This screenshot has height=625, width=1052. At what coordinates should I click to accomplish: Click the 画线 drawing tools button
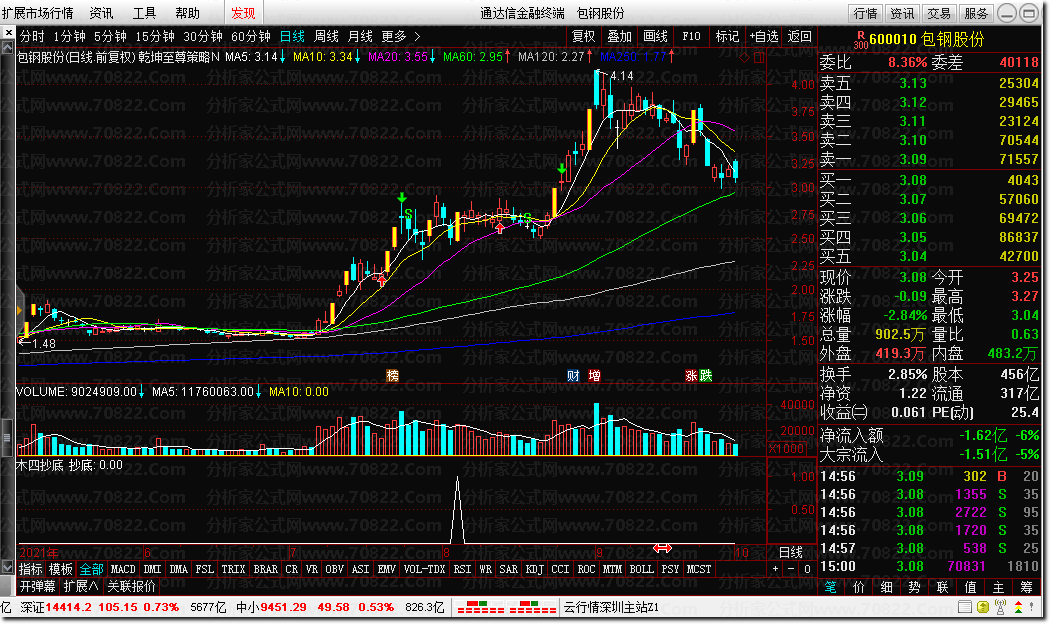coord(655,36)
